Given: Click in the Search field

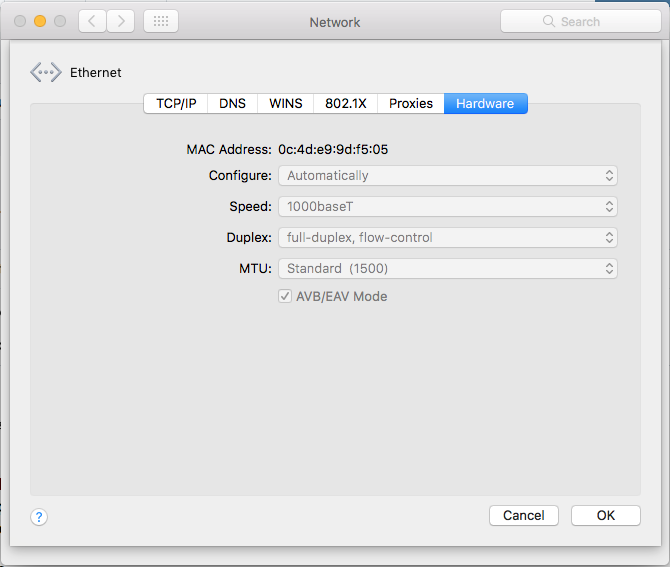Looking at the screenshot, I should (590, 21).
